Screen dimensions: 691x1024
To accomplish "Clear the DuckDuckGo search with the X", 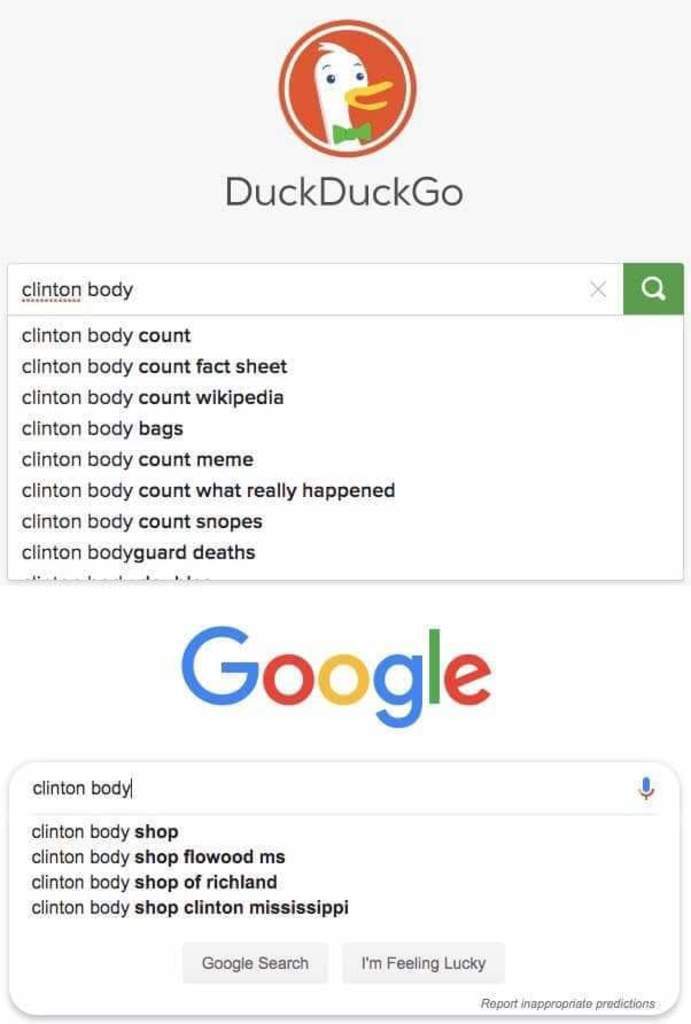I will coord(598,290).
